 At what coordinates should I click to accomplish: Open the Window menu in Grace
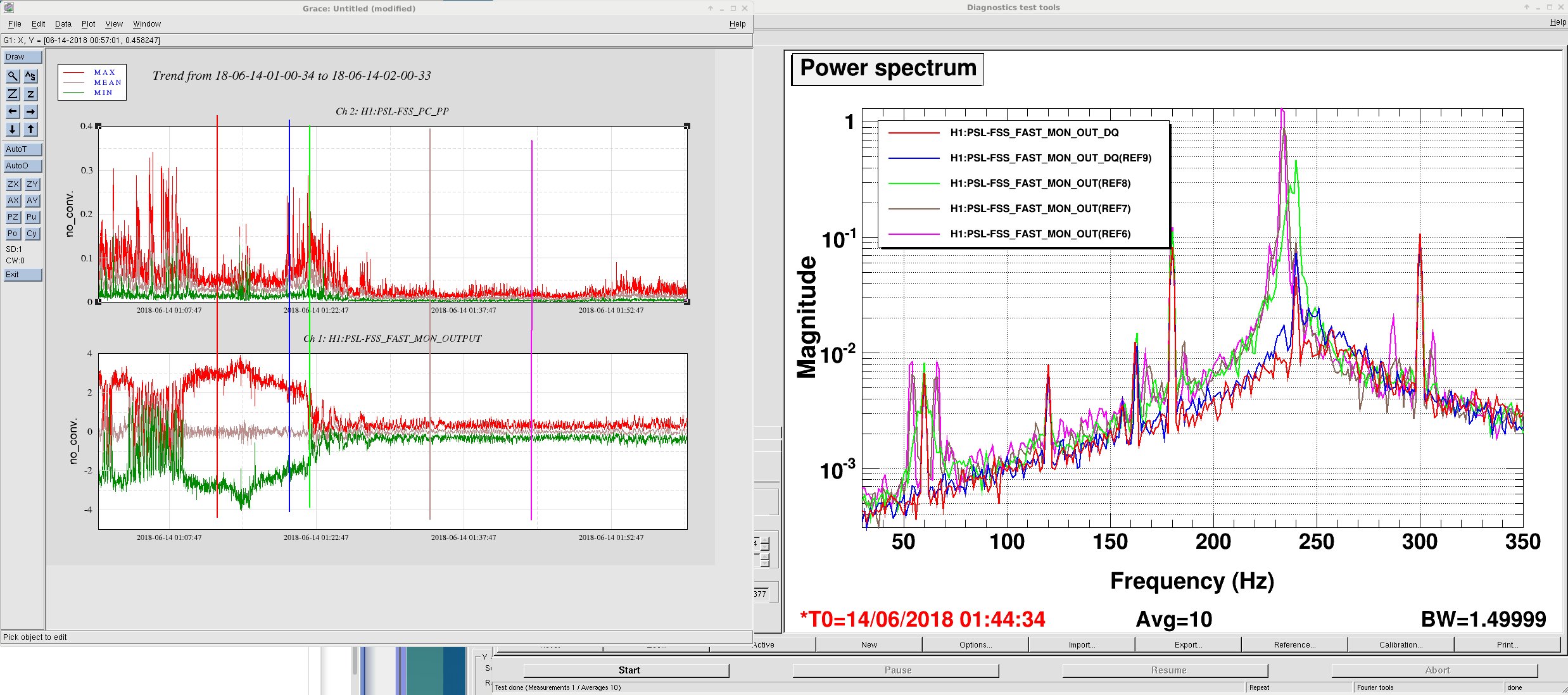coord(146,24)
